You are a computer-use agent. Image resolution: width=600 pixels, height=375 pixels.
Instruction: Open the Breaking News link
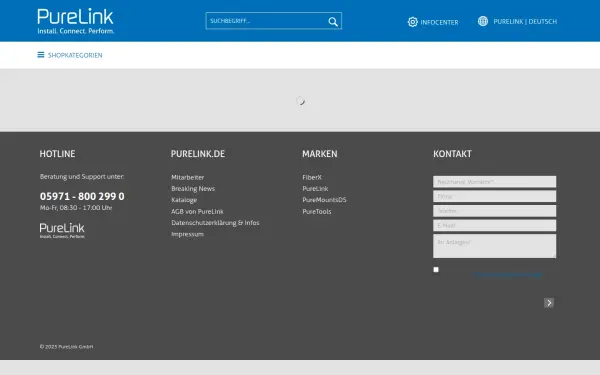click(193, 189)
